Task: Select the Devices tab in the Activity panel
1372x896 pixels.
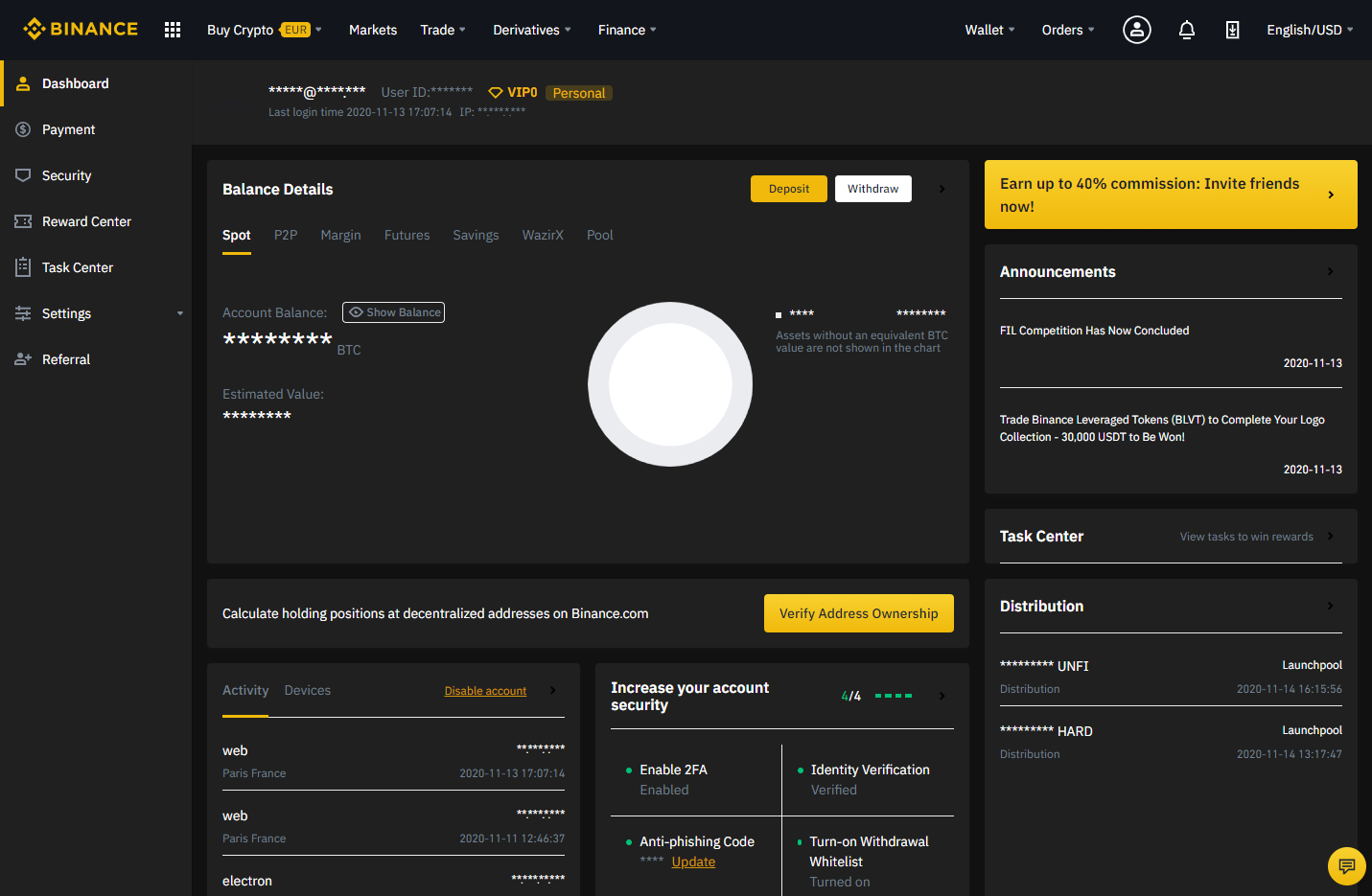Action: (307, 690)
